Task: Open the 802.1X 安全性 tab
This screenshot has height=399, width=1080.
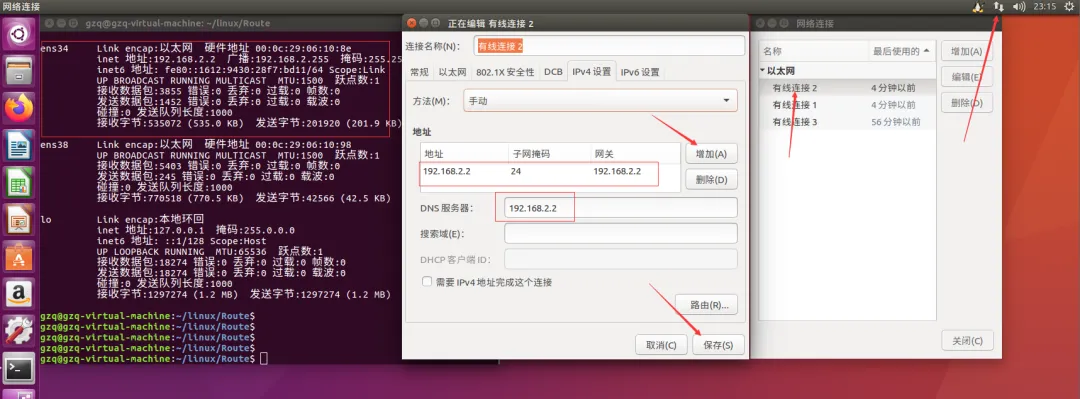Action: point(505,72)
